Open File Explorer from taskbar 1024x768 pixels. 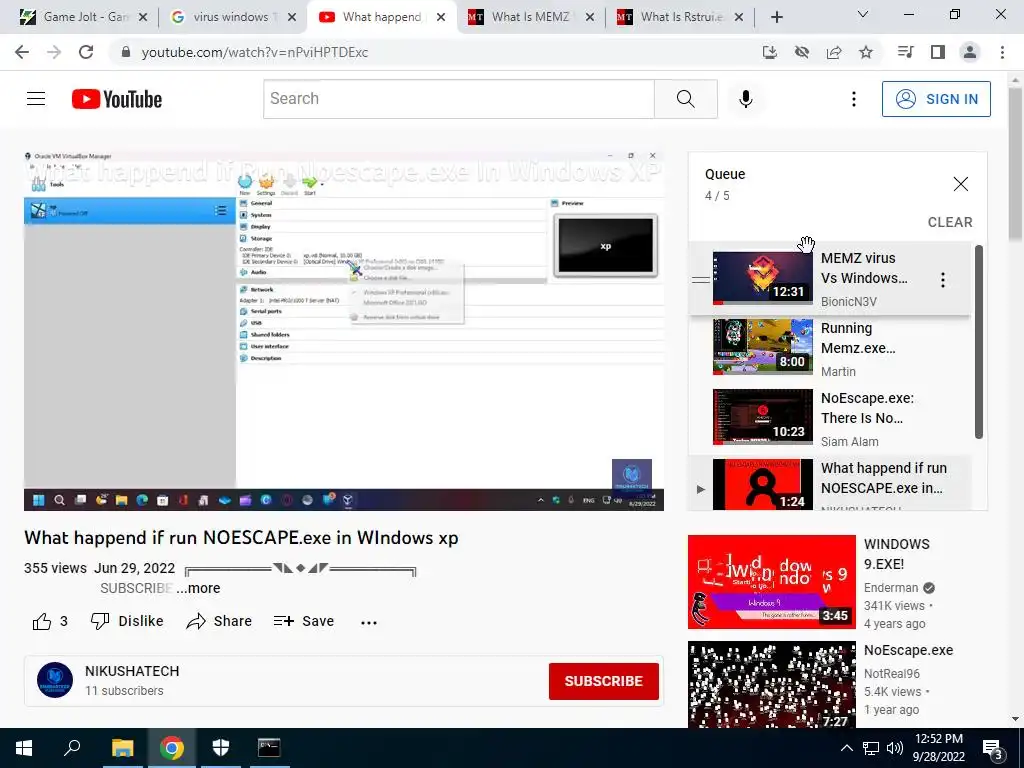(x=122, y=748)
